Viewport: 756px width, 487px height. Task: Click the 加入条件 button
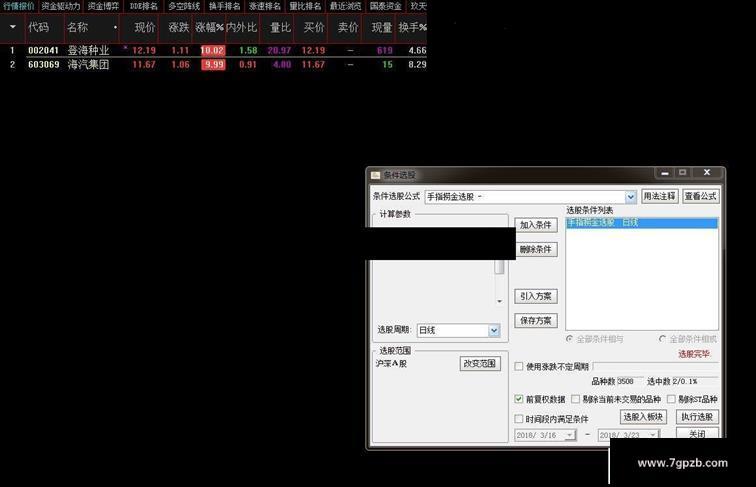click(536, 225)
